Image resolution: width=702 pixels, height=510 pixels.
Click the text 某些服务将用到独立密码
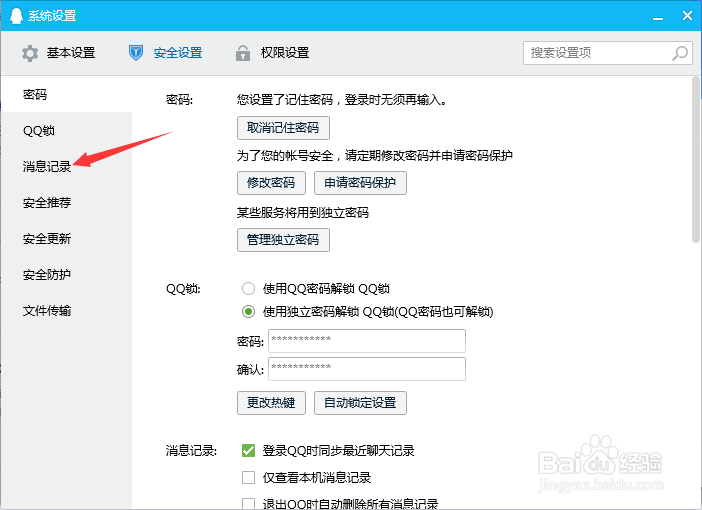[x=303, y=213]
